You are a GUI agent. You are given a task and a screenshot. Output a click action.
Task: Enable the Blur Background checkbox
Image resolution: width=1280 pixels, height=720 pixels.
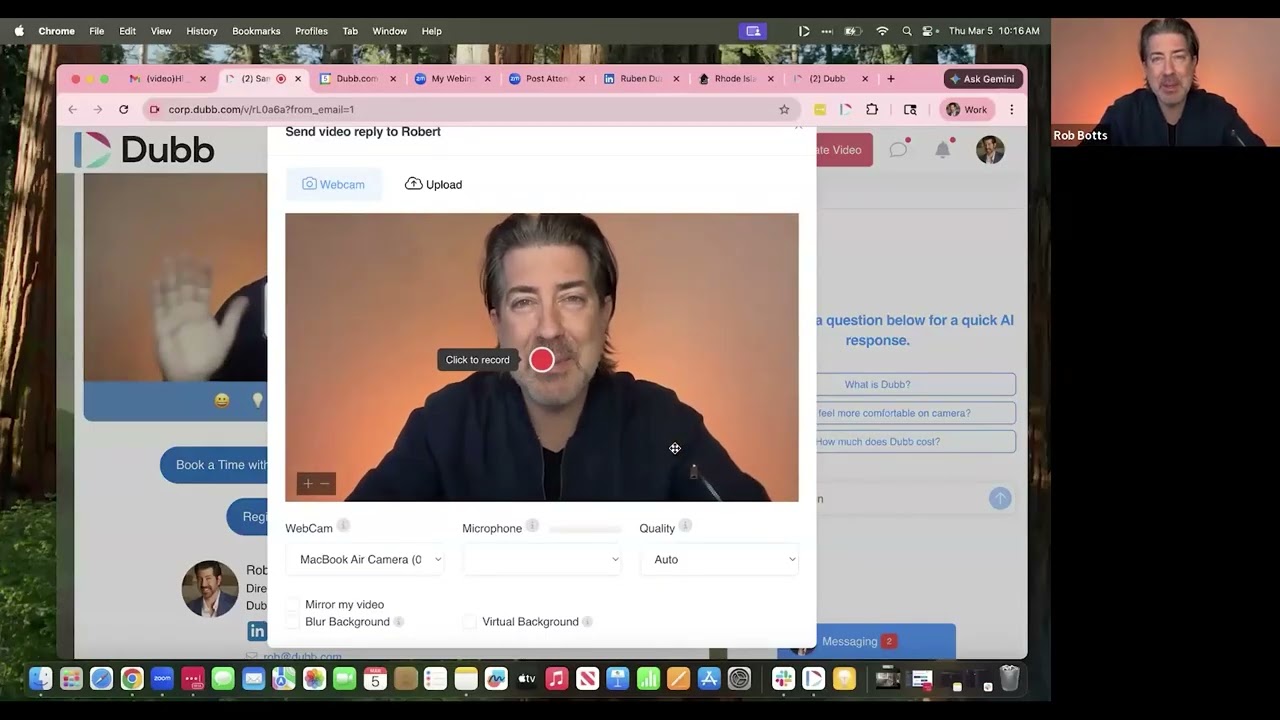pyautogui.click(x=293, y=622)
